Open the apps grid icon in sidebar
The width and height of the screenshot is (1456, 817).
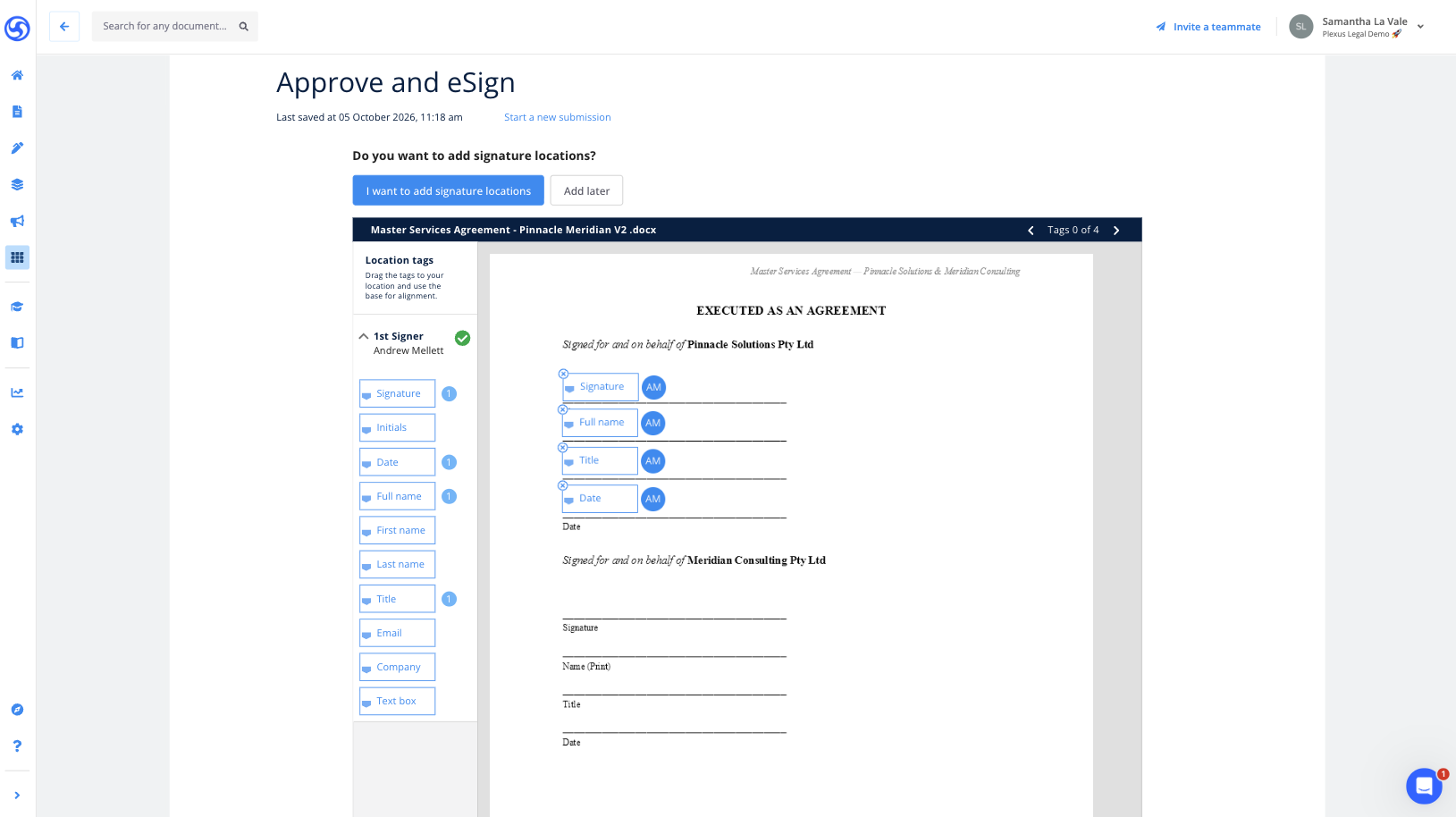[17, 257]
